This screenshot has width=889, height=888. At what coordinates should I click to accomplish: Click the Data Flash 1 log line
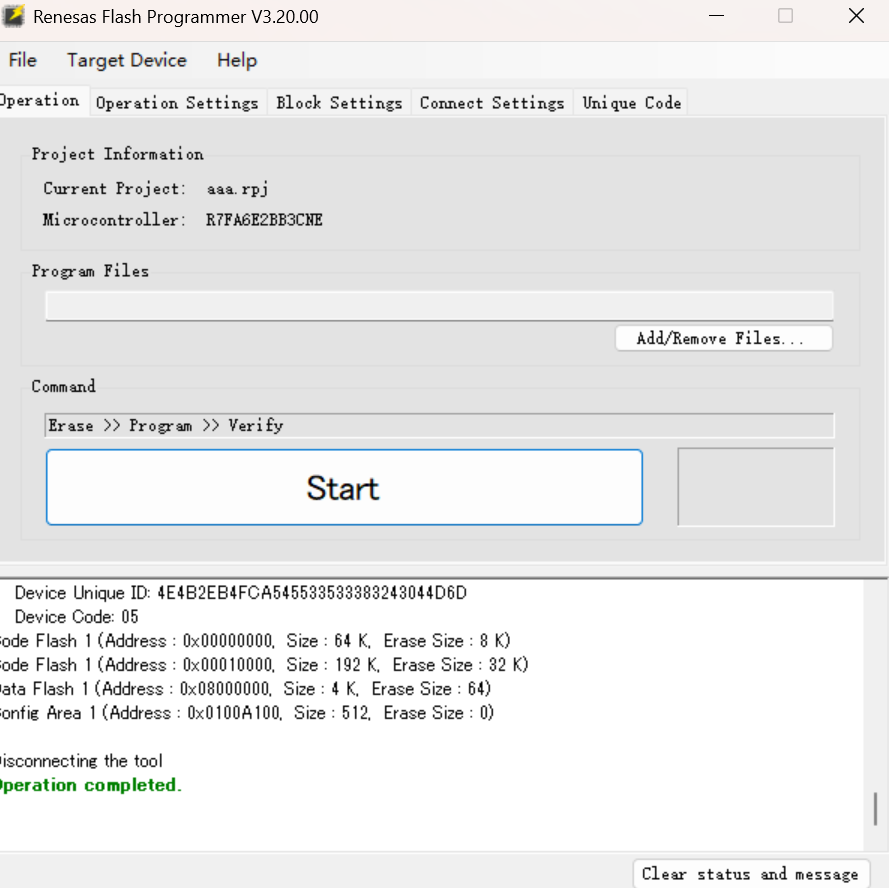pos(245,689)
